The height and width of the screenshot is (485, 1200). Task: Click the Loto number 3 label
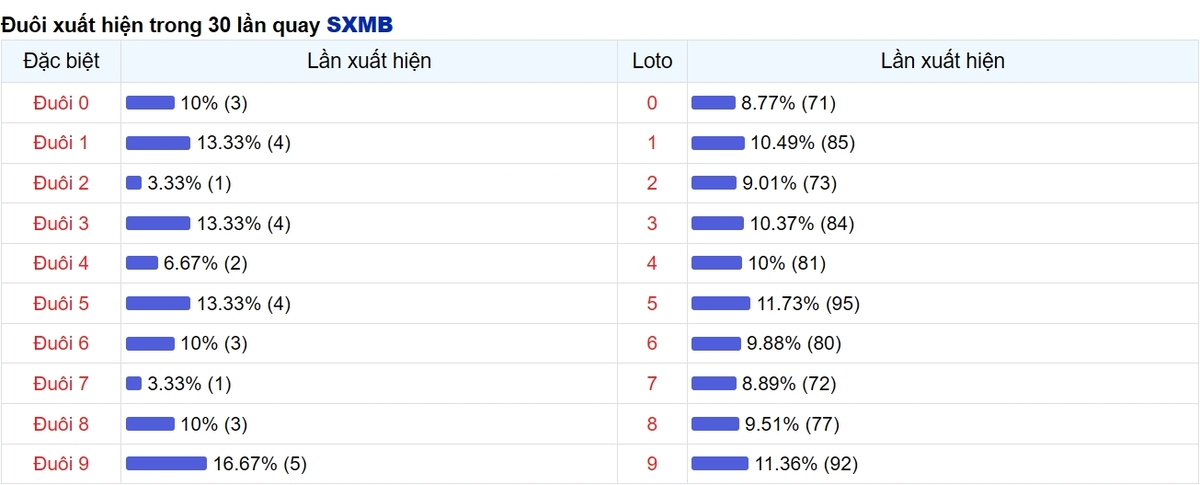point(653,223)
